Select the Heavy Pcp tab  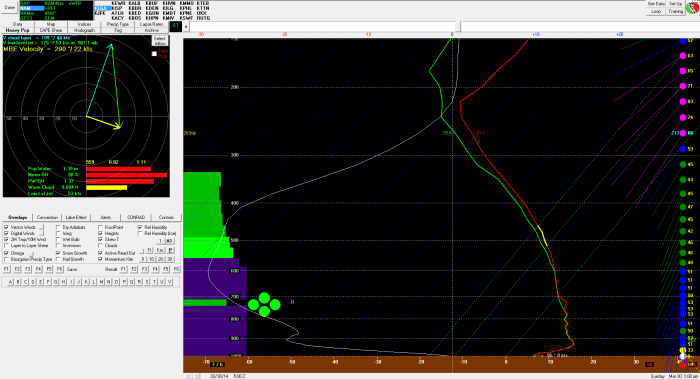(17, 30)
